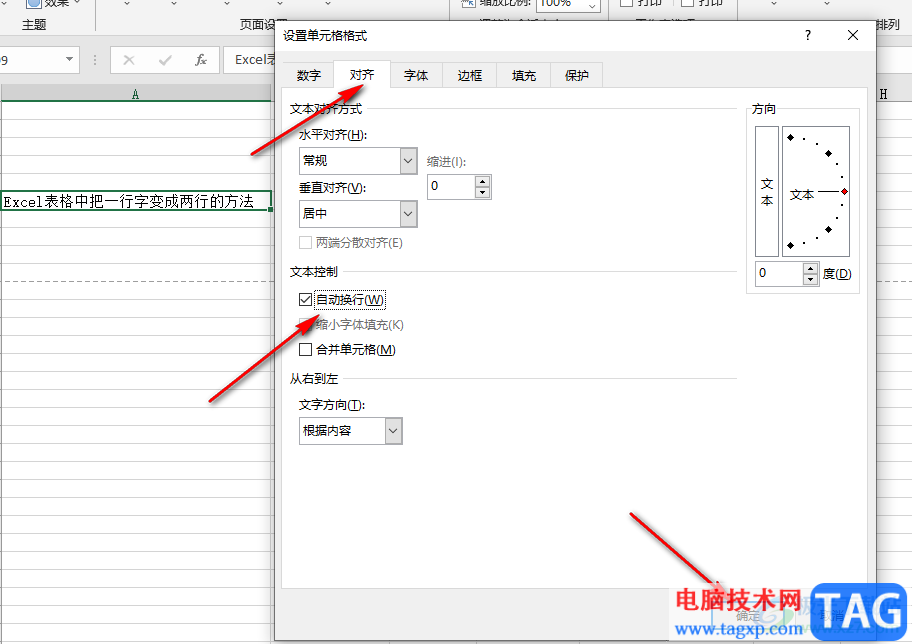Click the fx insert function icon
Viewport: 912px width, 644px height.
tap(201, 60)
